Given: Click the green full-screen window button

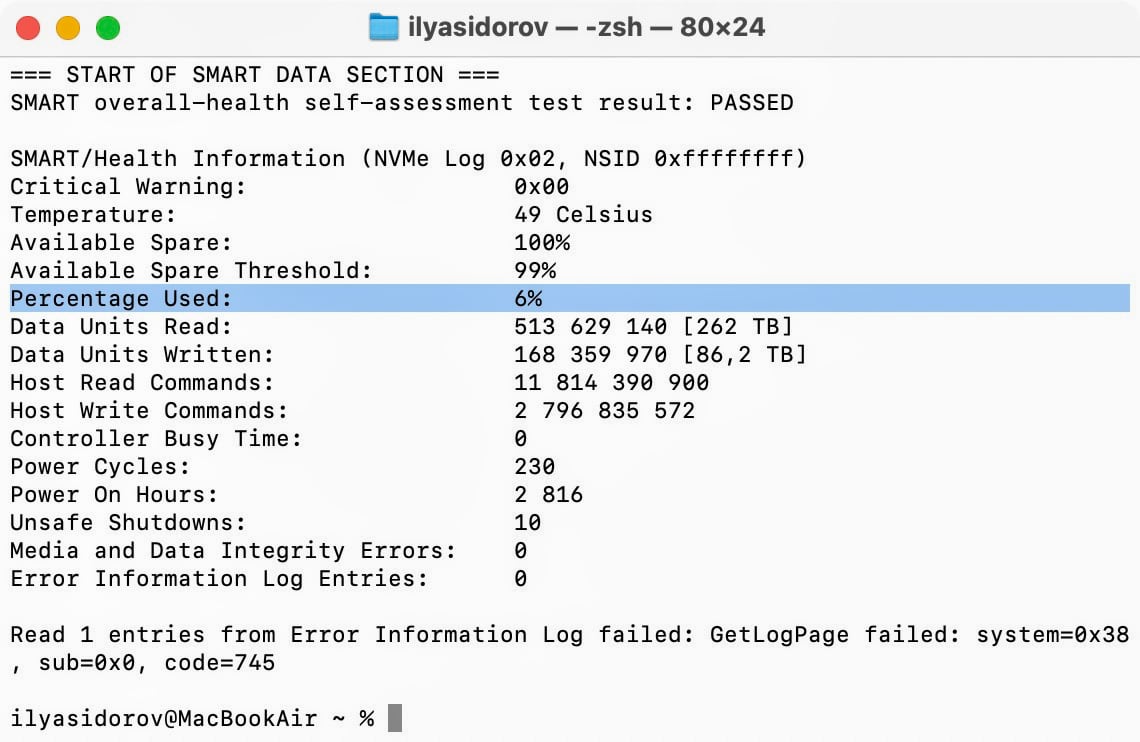Looking at the screenshot, I should pos(108,28).
